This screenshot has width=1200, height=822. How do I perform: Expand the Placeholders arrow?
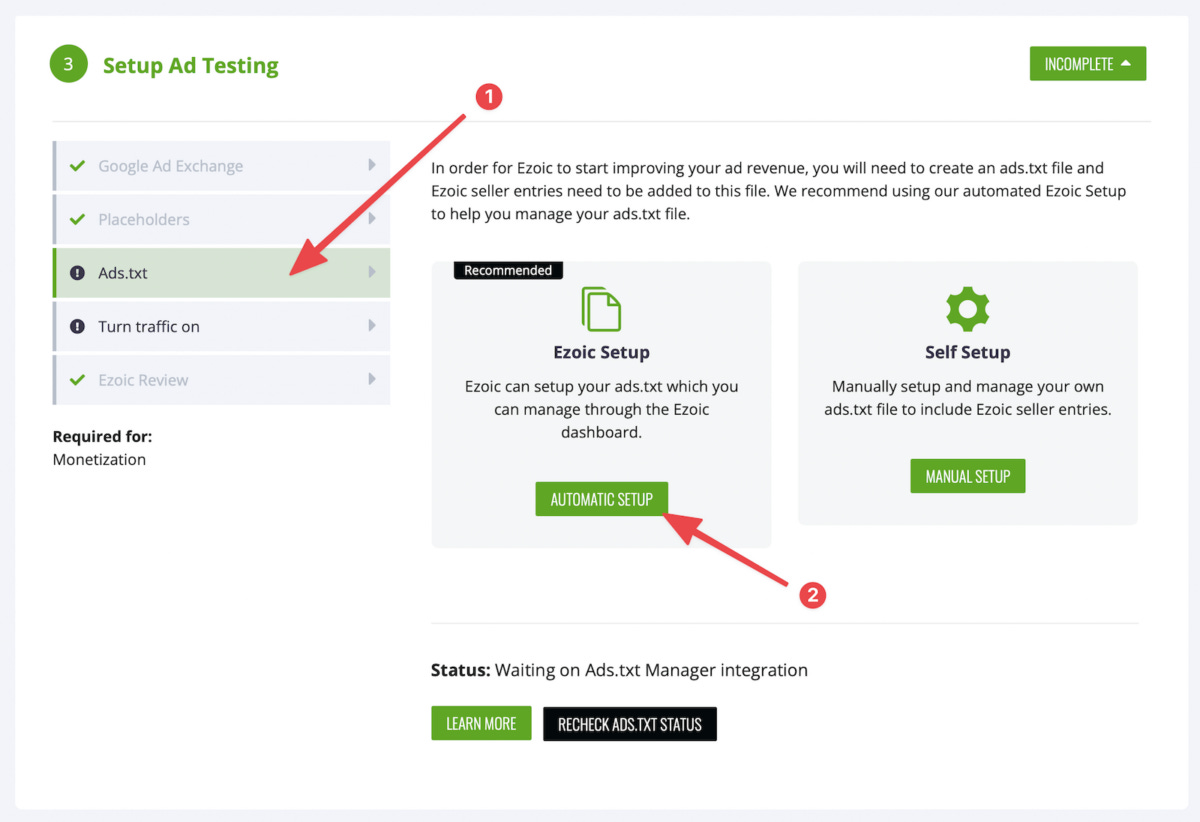click(372, 218)
